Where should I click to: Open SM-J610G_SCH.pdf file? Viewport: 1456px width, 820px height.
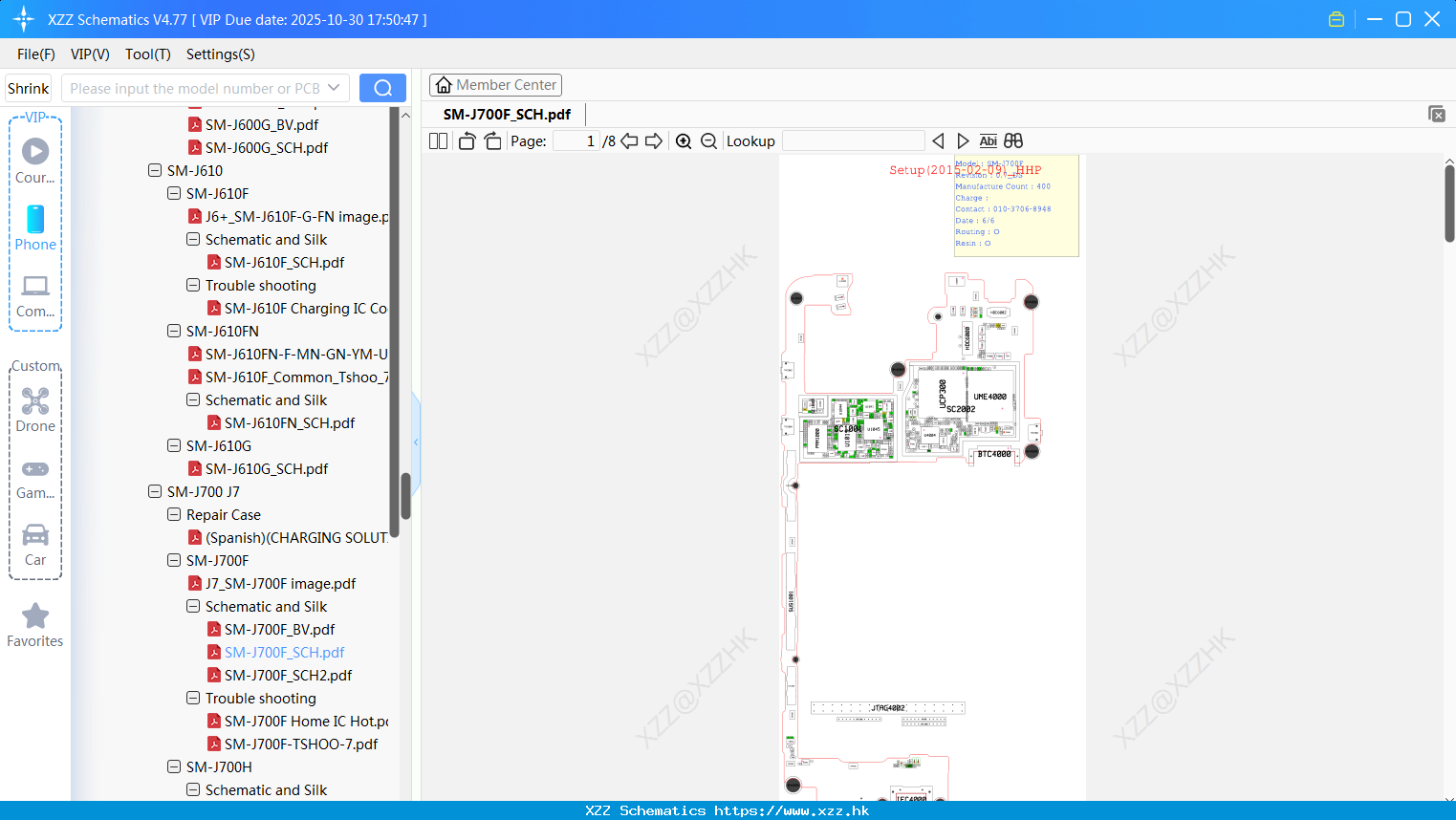click(x=267, y=469)
